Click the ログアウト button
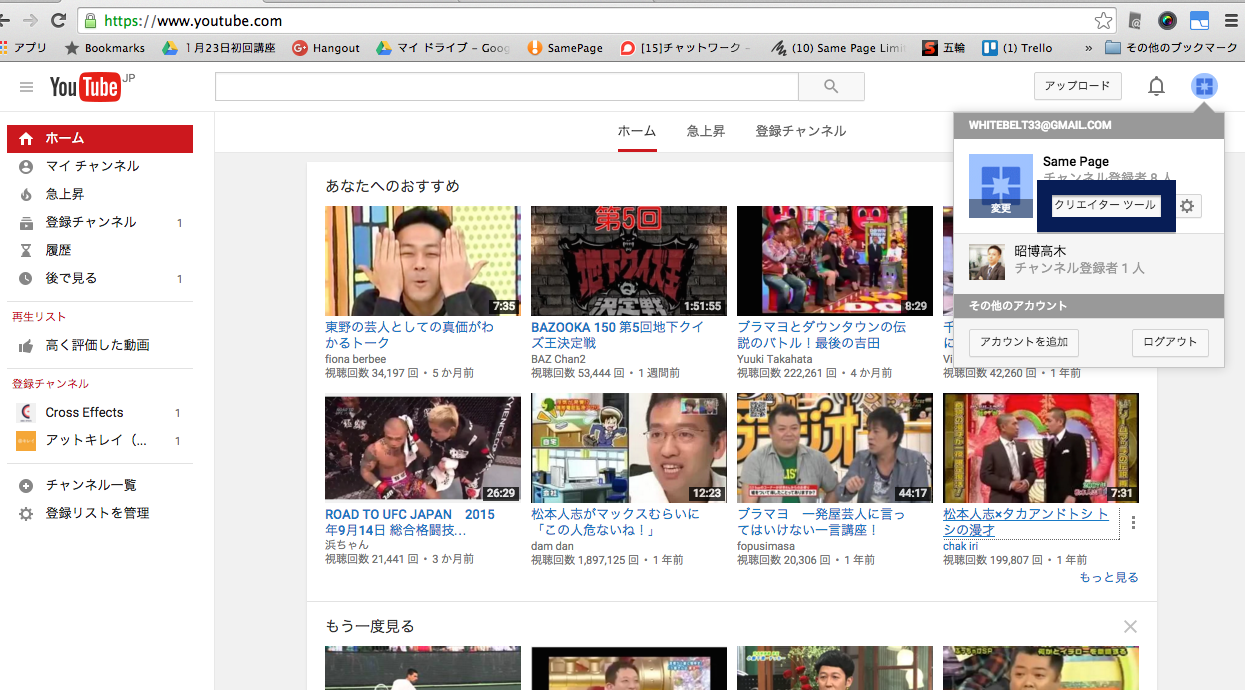The height and width of the screenshot is (690, 1245). click(x=1170, y=342)
